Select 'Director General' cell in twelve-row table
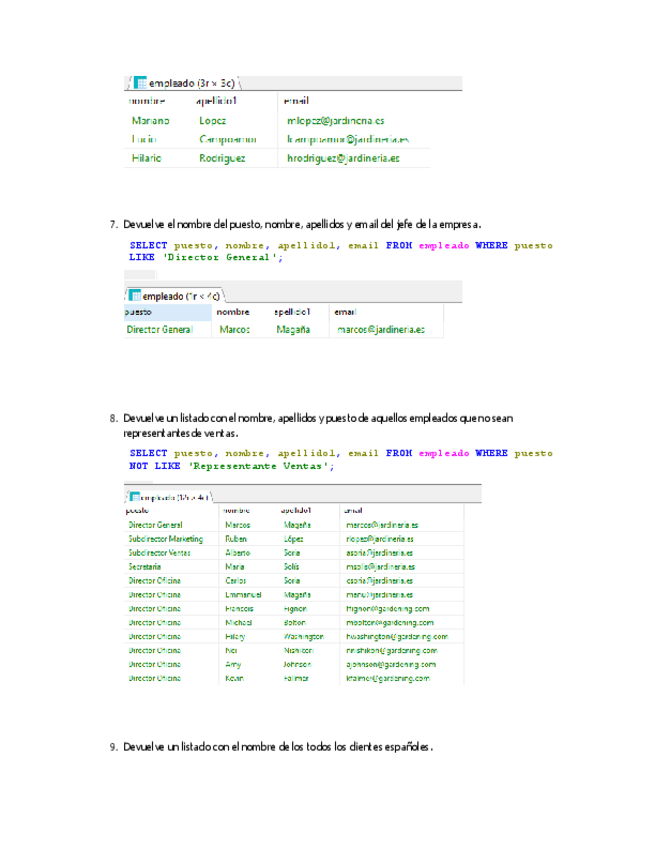This screenshot has width=655, height=848. point(155,525)
